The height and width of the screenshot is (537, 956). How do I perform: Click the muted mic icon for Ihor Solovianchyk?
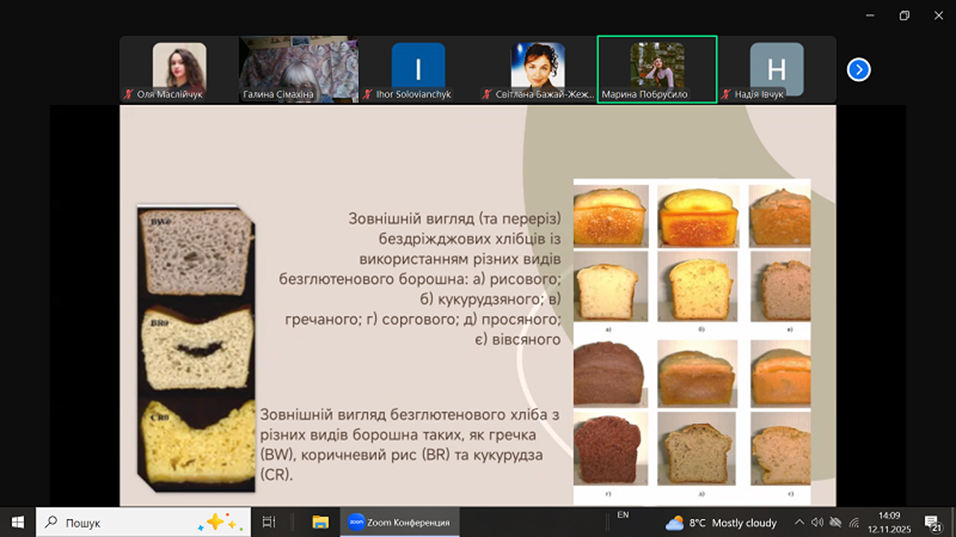tap(368, 94)
